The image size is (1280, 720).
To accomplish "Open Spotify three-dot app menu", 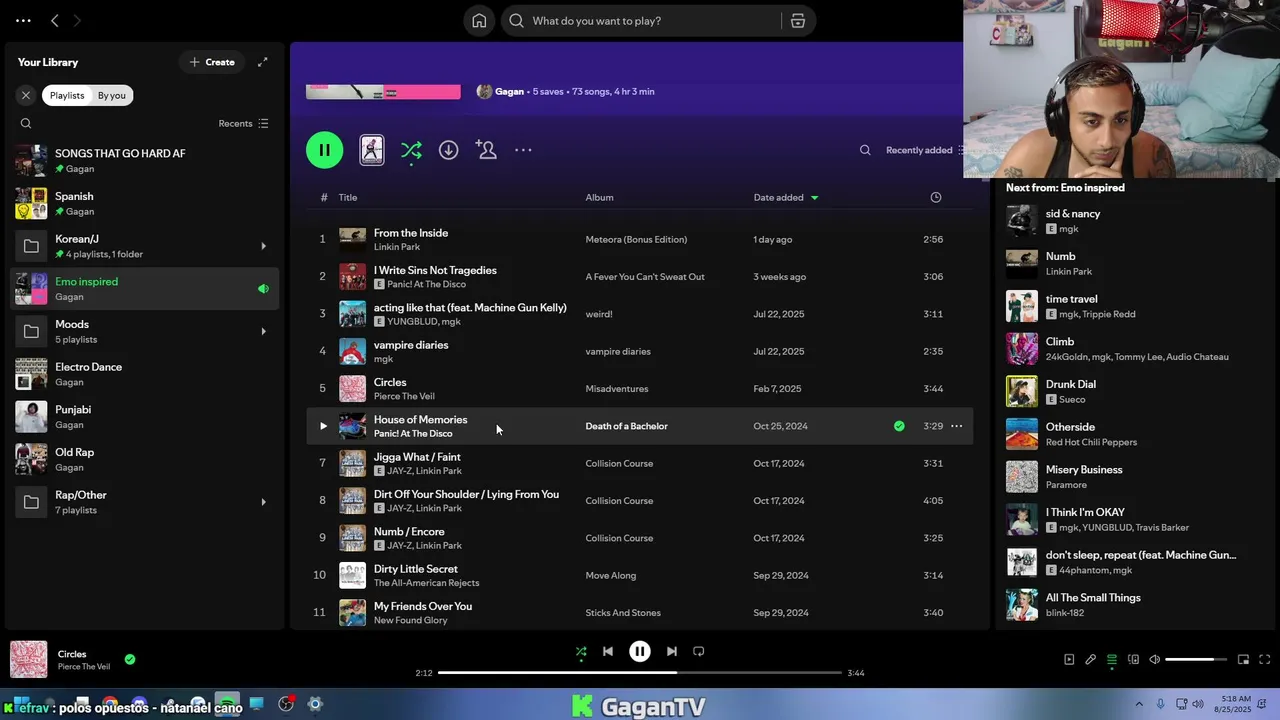I will click(x=23, y=21).
